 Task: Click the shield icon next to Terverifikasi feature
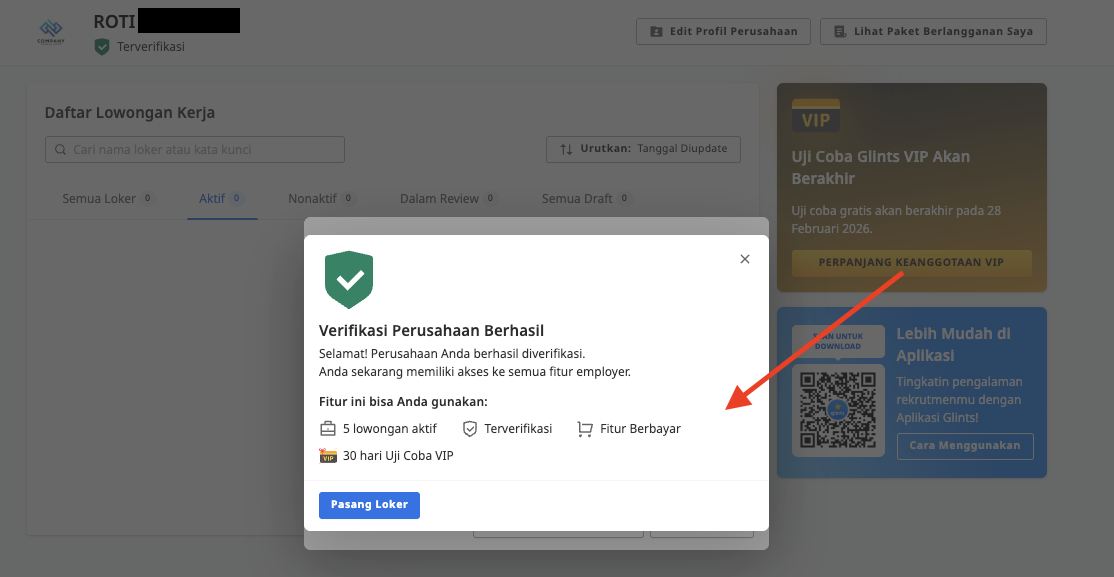pos(470,429)
